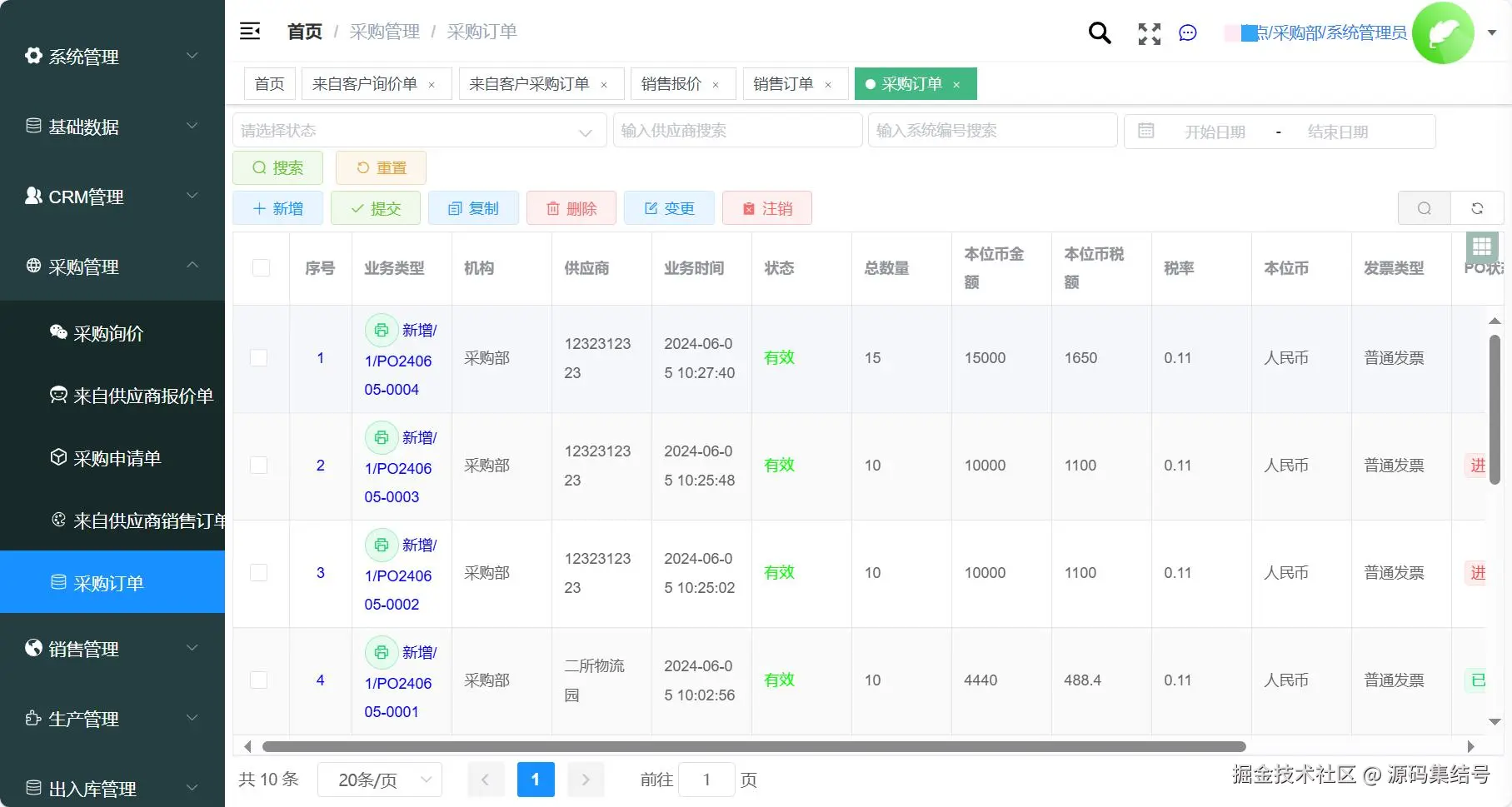This screenshot has height=807, width=1512.
Task: Open the calendar icon in the date range field
Action: tap(1146, 130)
